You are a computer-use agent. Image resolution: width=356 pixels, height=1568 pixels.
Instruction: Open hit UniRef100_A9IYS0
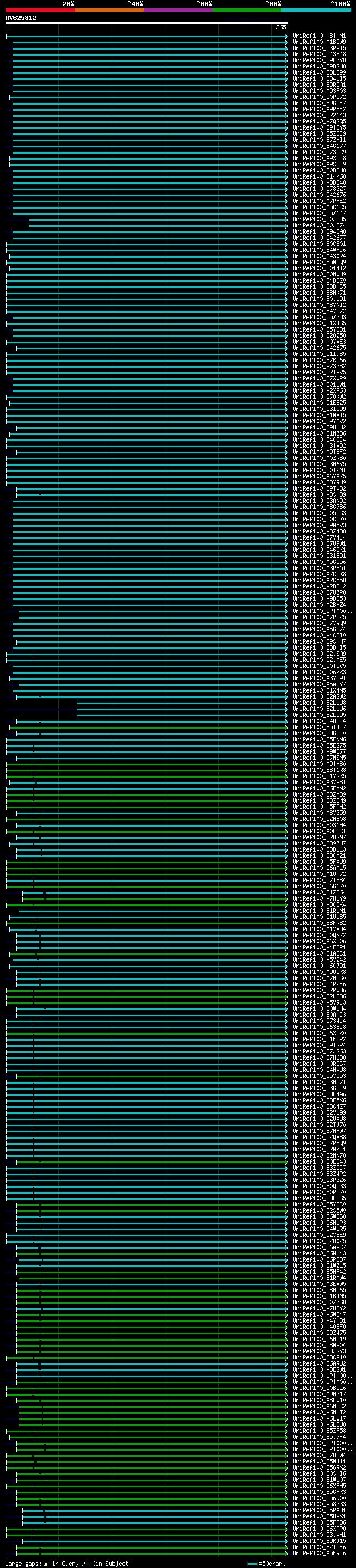pos(319,764)
